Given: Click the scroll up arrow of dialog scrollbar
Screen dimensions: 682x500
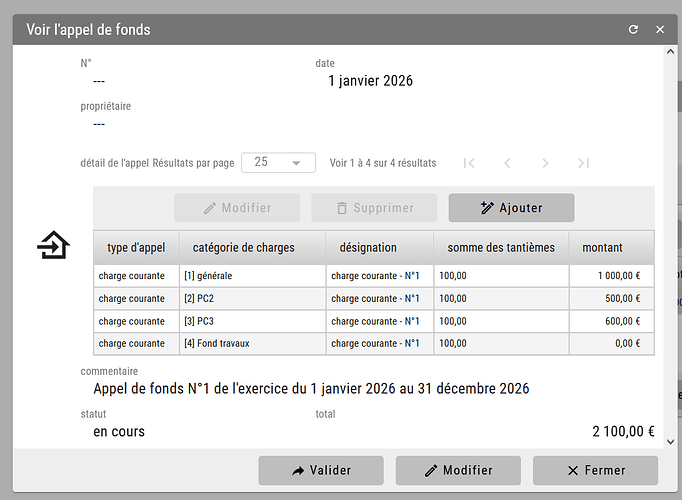Looking at the screenshot, I should 670,52.
